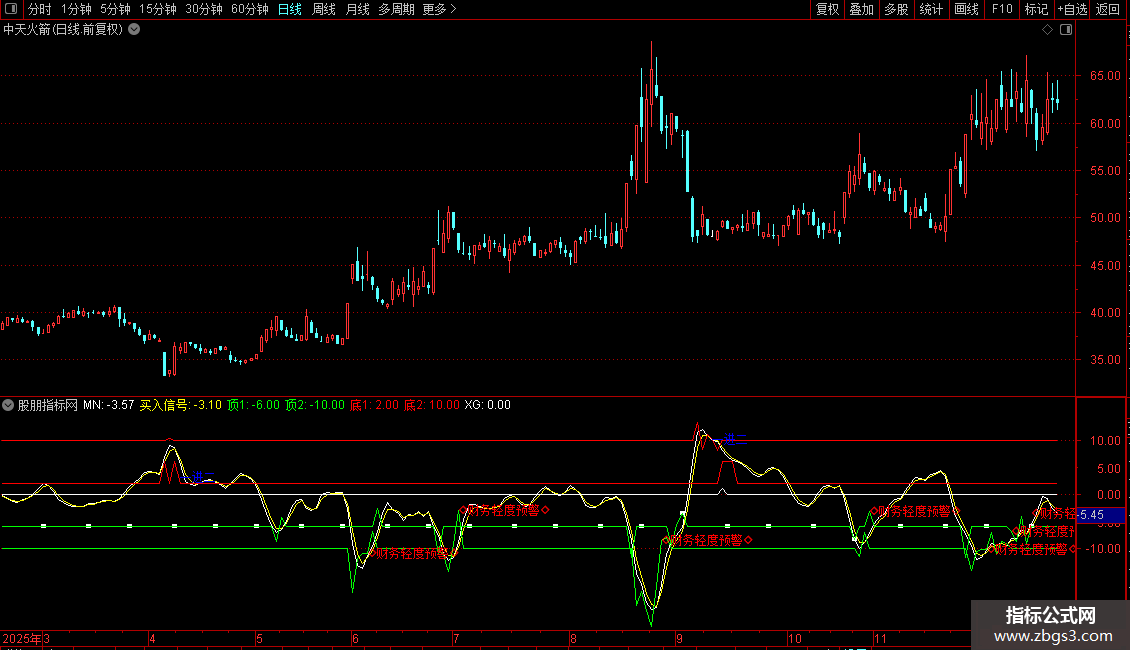Screen dimensions: 1130x650
Task: Click the 10.00 indicator axis label
Action: coord(1105,441)
